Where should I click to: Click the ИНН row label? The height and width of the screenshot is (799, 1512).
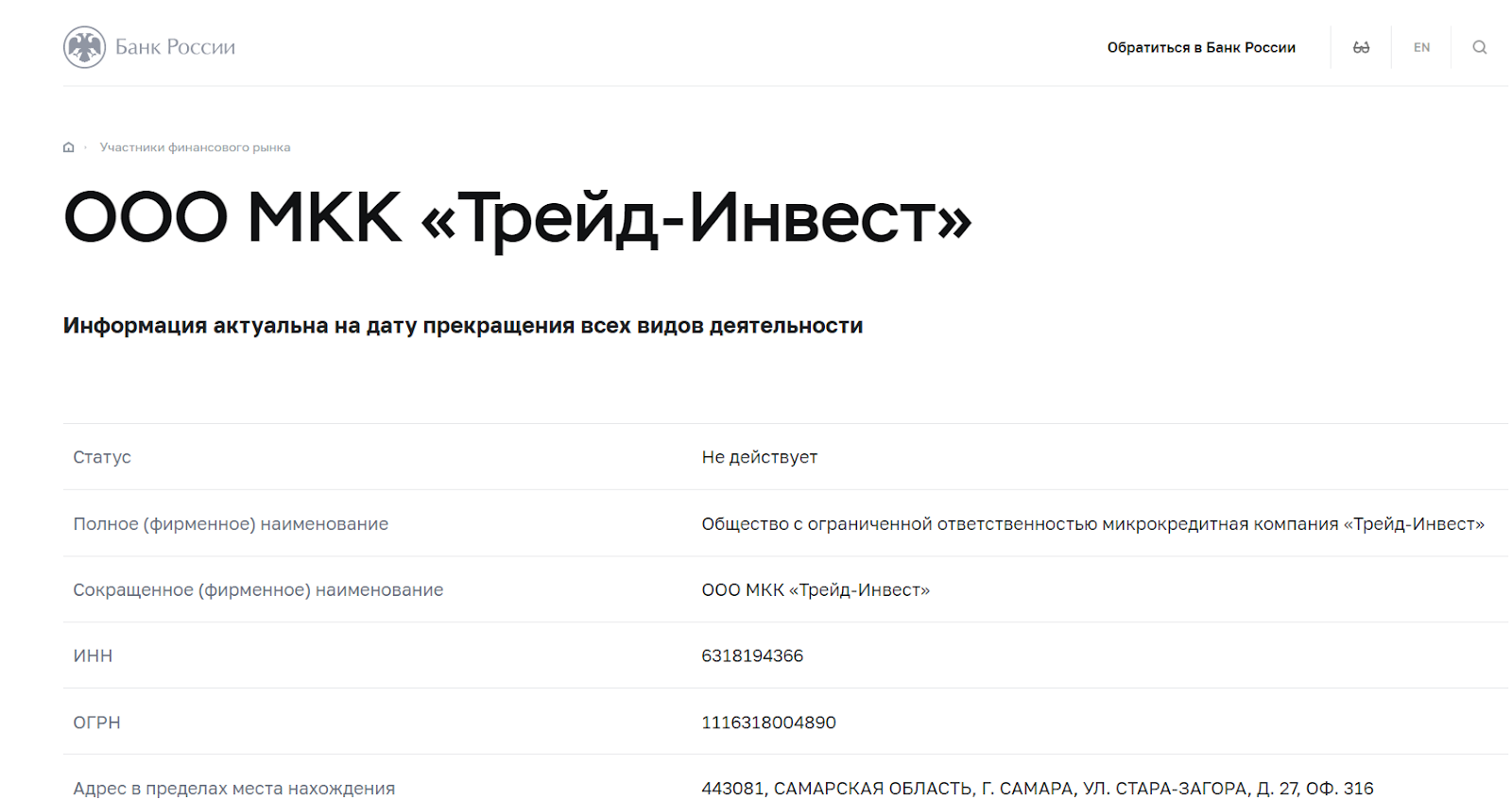[x=93, y=656]
